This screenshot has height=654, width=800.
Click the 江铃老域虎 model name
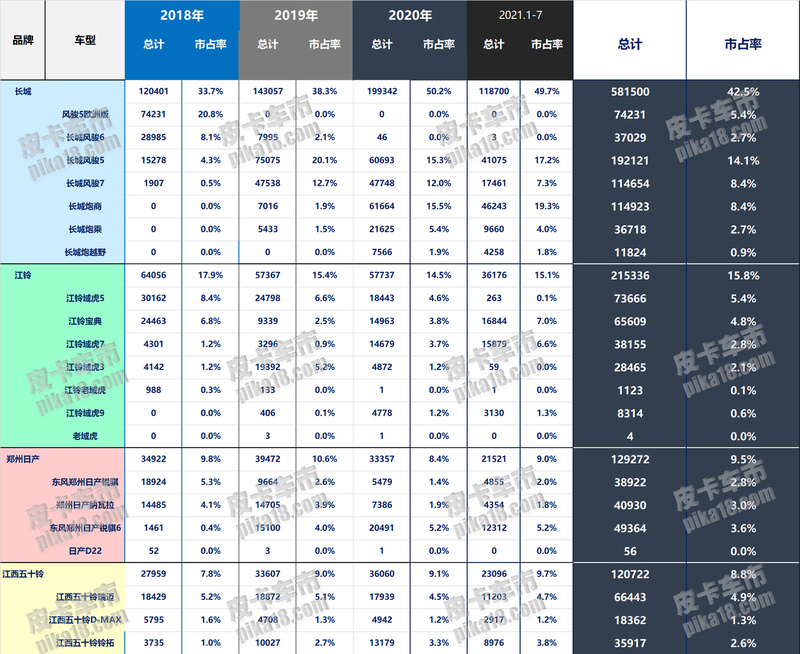click(x=85, y=390)
